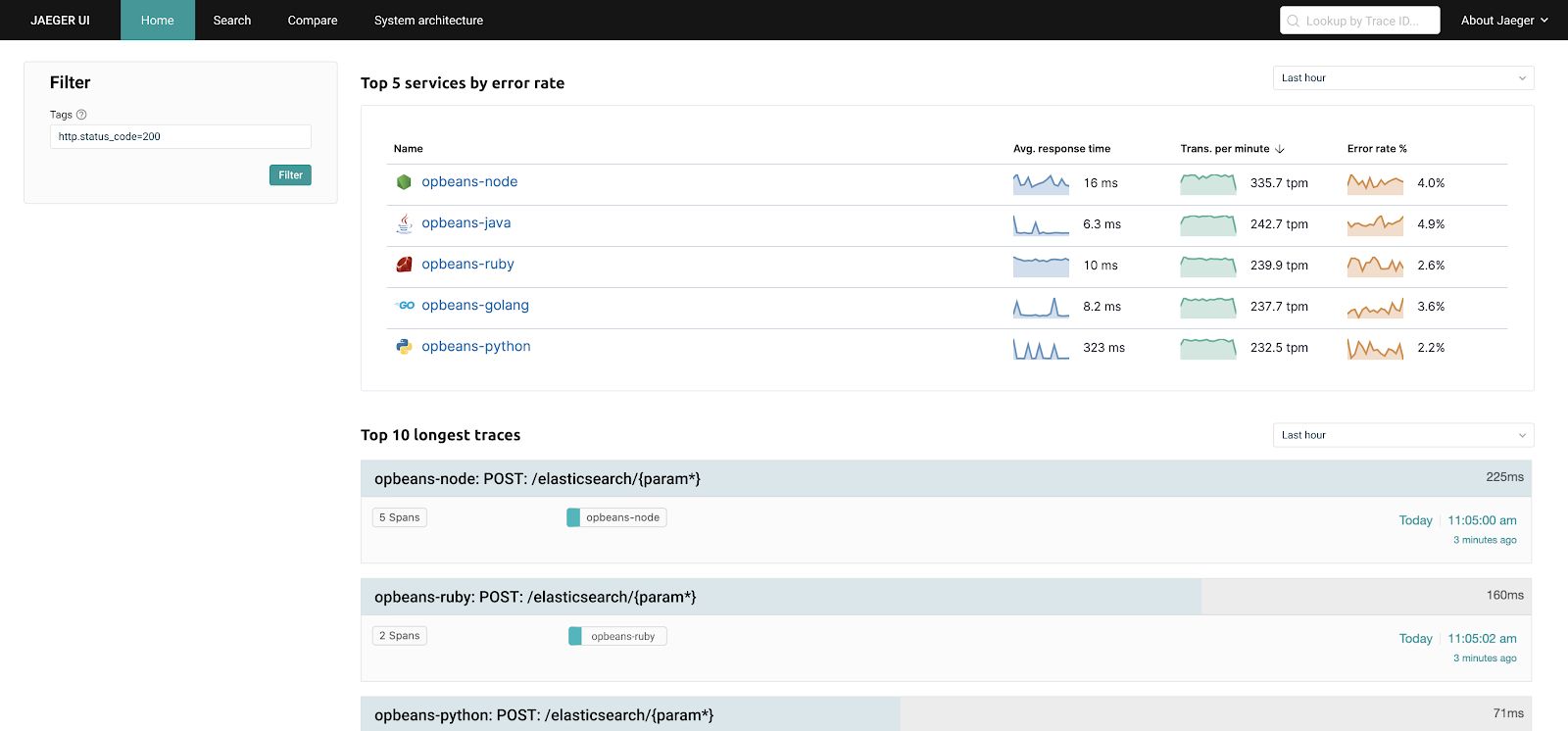Sort by Trans. per minute arrow icon
The image size is (1568, 731).
[1280, 149]
